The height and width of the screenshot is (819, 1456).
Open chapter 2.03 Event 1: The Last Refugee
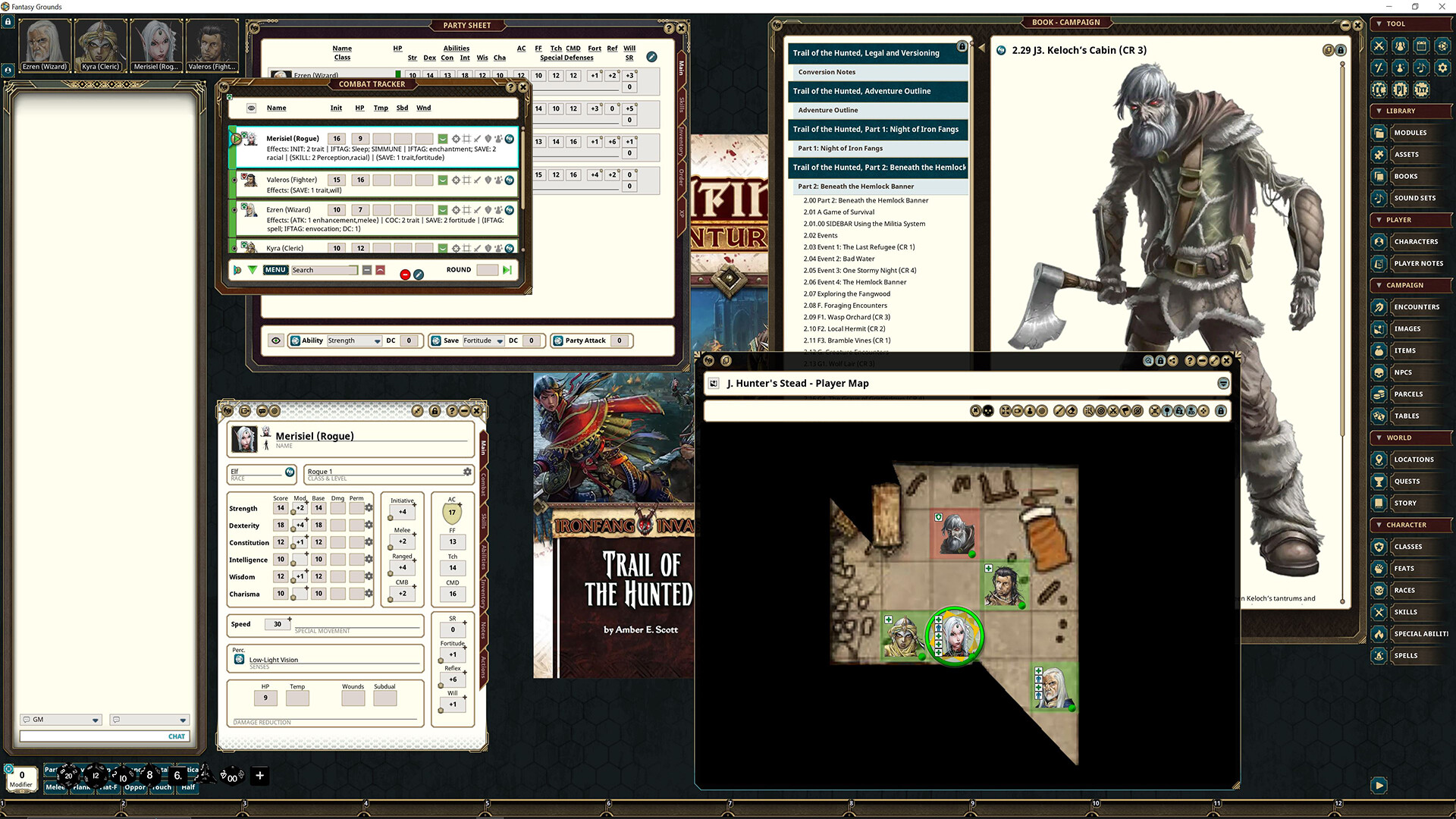click(x=859, y=246)
